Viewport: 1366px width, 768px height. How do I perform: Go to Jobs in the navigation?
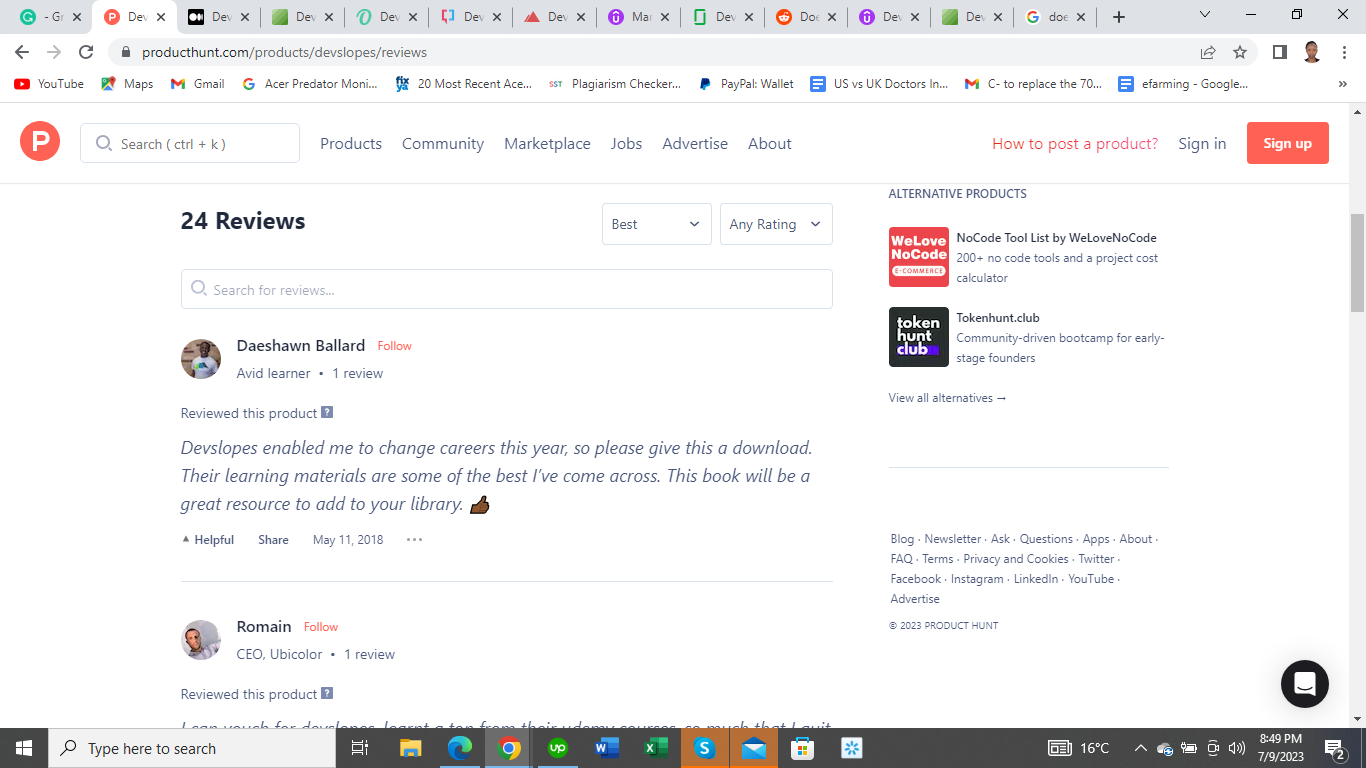(x=627, y=143)
